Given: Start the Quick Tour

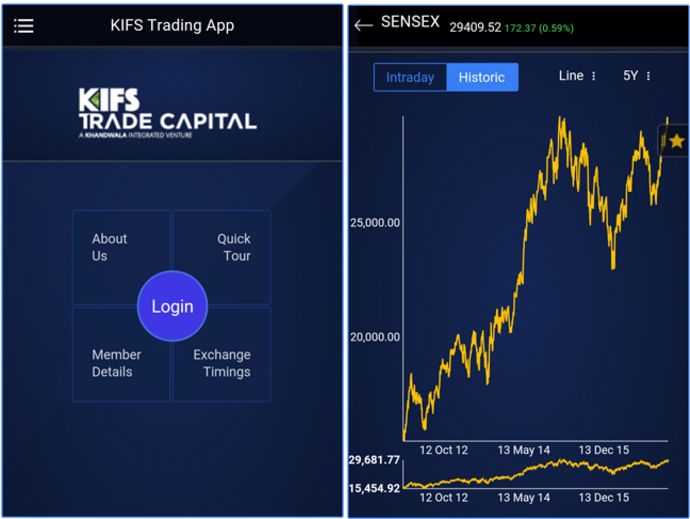Looking at the screenshot, I should tap(233, 247).
